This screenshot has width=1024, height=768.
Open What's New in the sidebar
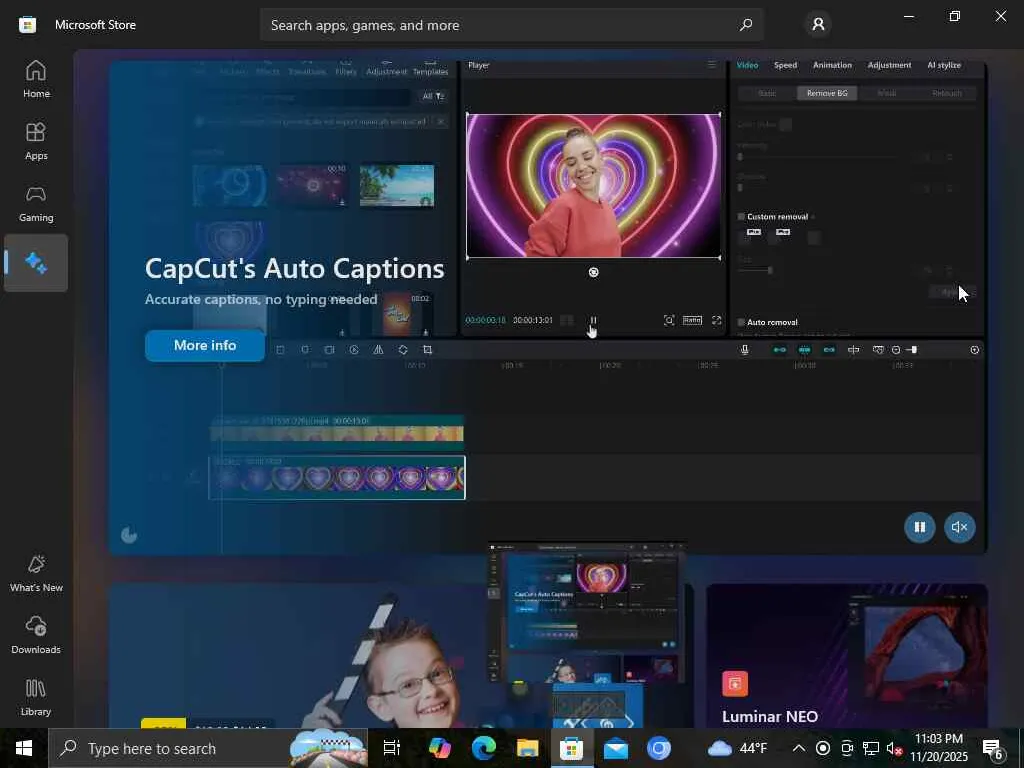click(x=36, y=573)
